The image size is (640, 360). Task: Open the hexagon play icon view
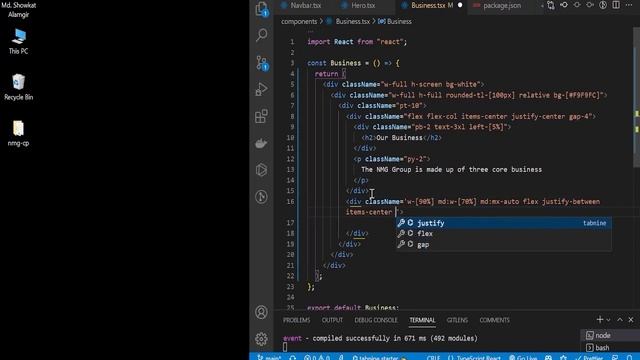click(262, 170)
